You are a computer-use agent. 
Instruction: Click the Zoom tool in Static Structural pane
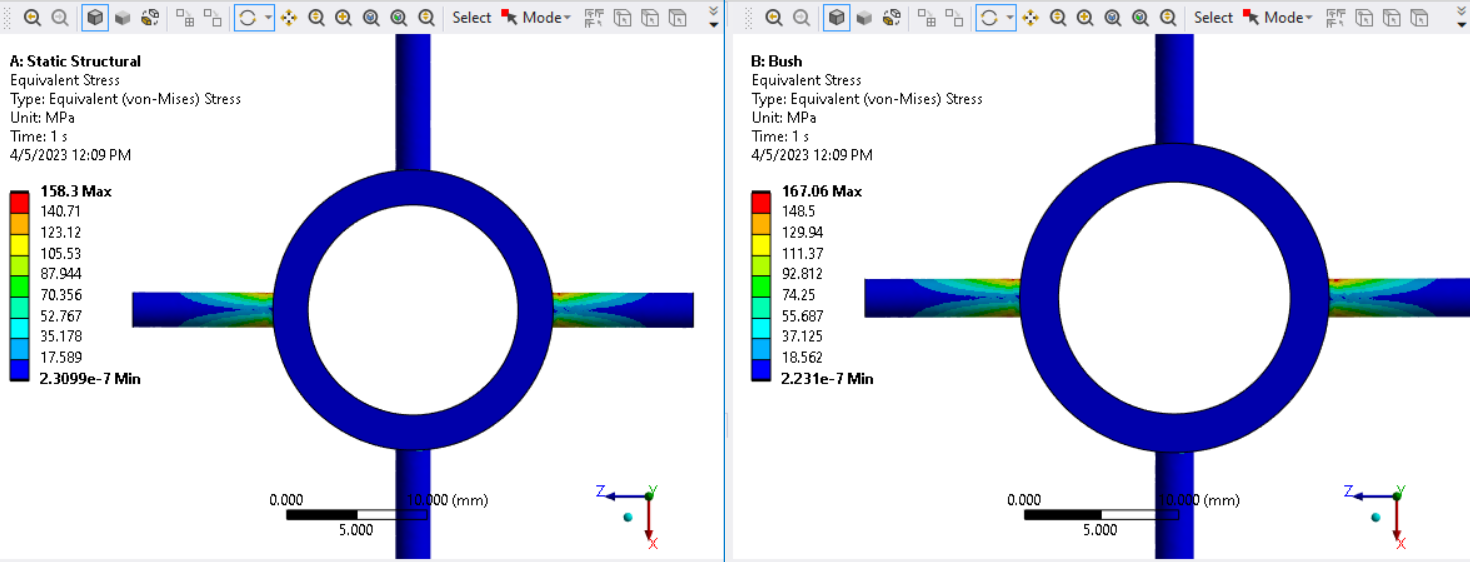317,18
